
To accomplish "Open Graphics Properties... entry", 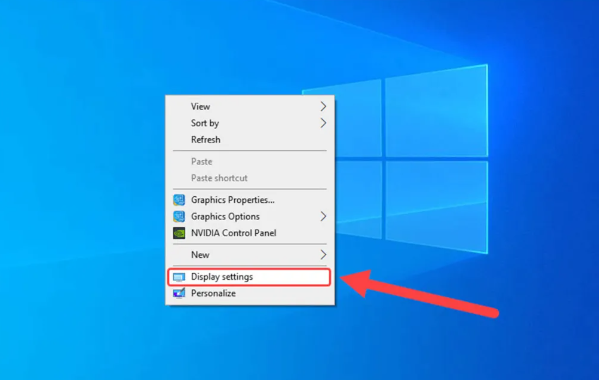I will click(250, 200).
